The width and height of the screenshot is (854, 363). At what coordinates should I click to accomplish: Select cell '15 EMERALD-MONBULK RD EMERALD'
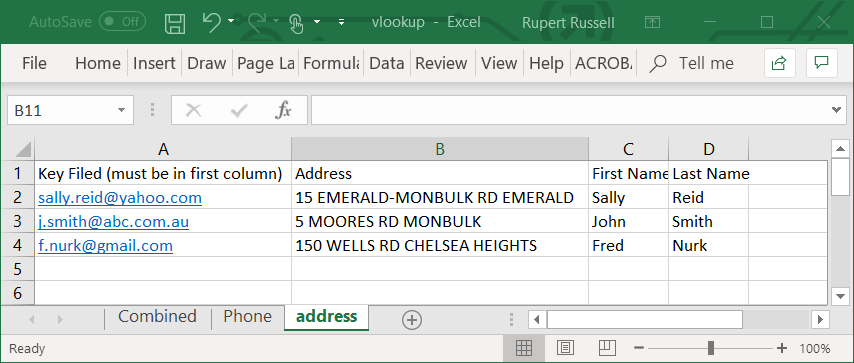[440, 197]
